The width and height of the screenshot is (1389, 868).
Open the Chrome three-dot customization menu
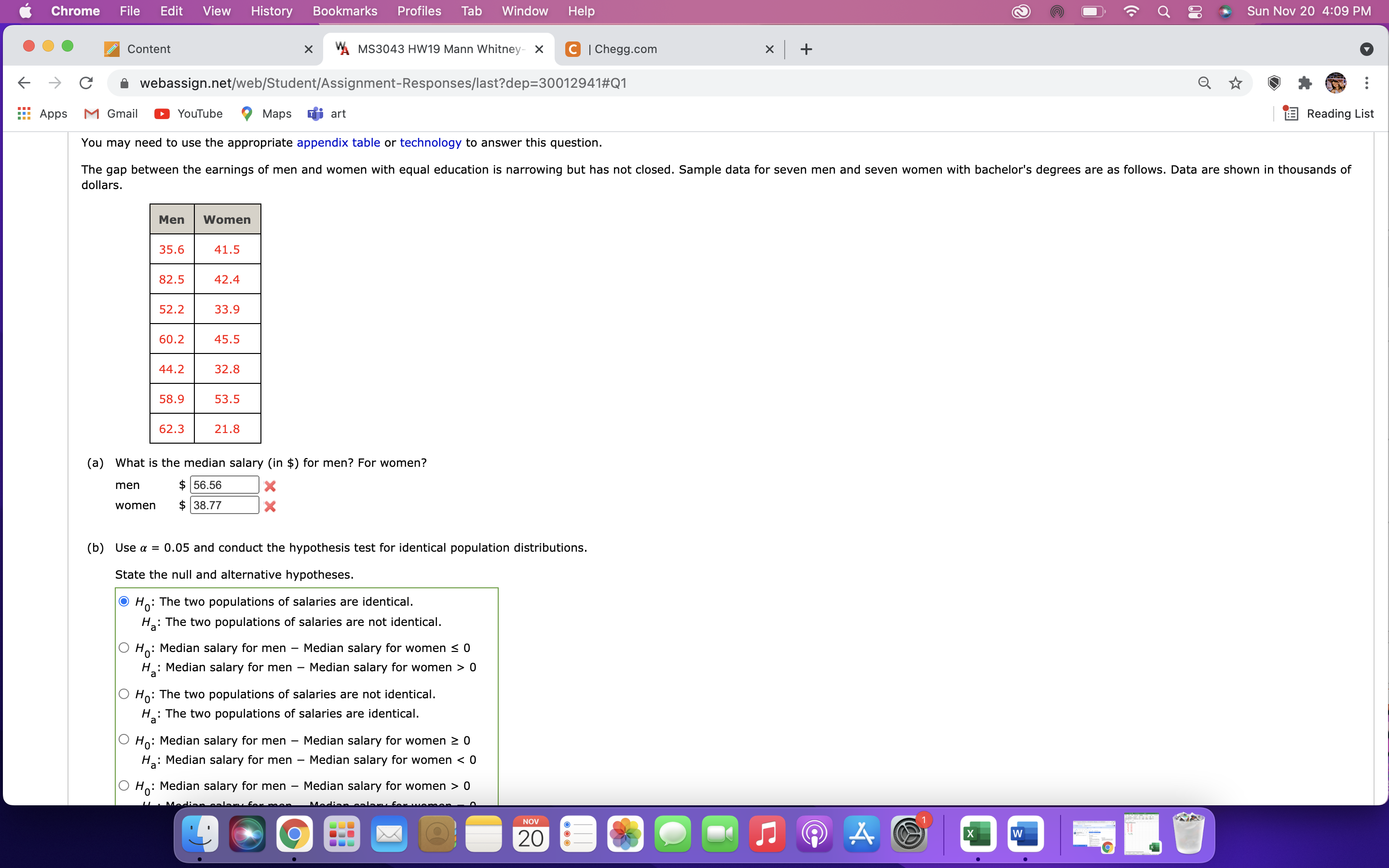(1367, 83)
